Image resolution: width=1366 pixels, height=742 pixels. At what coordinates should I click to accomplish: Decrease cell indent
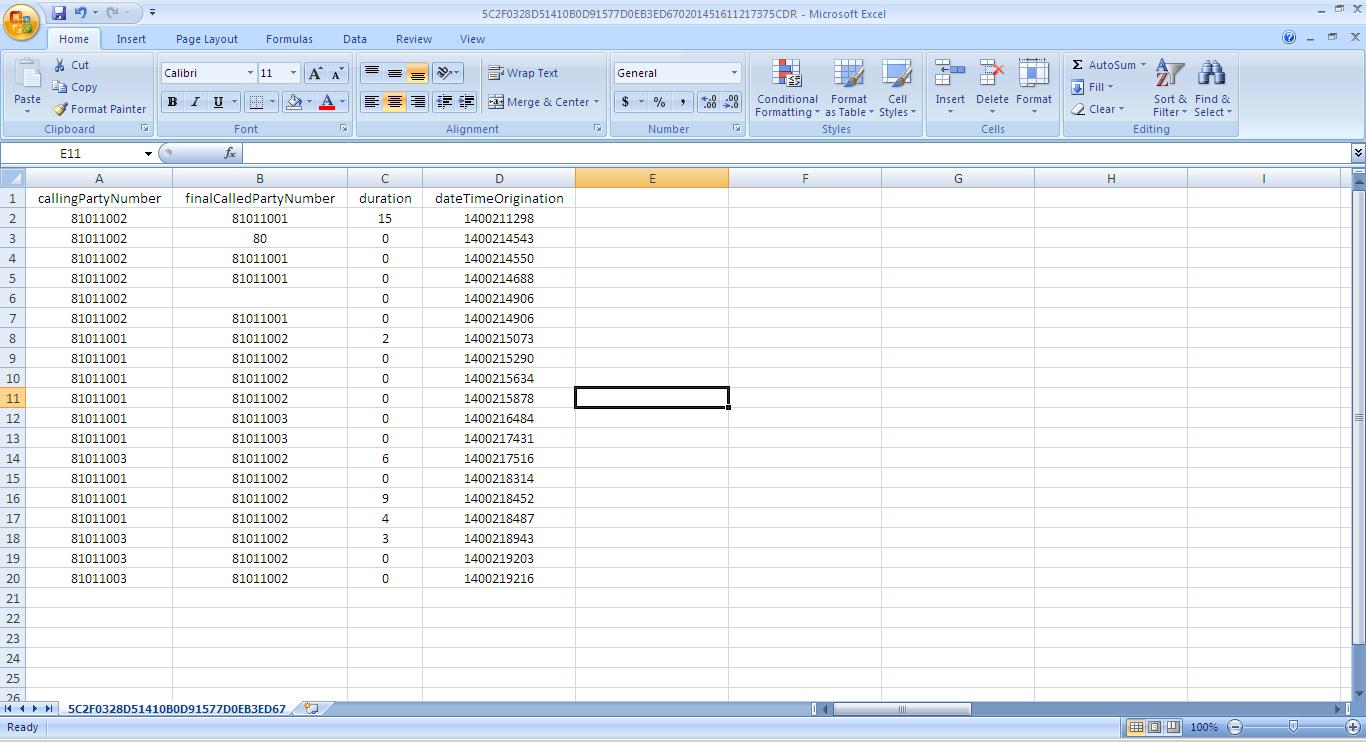click(444, 102)
